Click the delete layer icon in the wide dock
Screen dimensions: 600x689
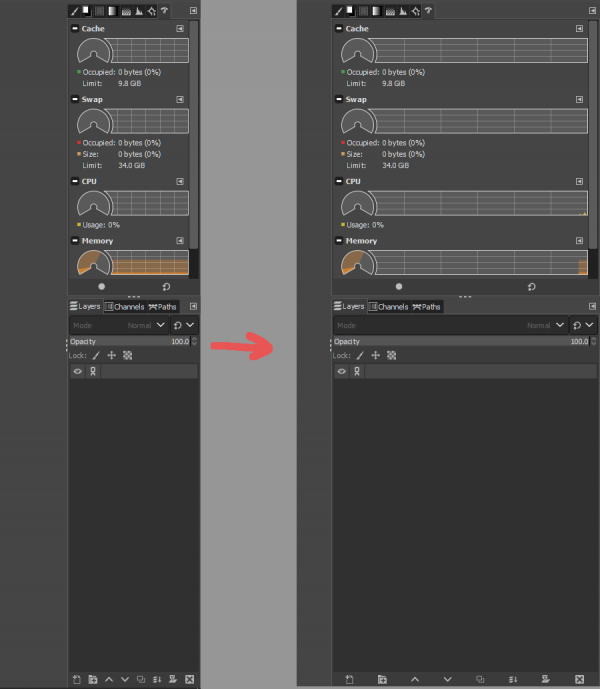pyautogui.click(x=580, y=679)
